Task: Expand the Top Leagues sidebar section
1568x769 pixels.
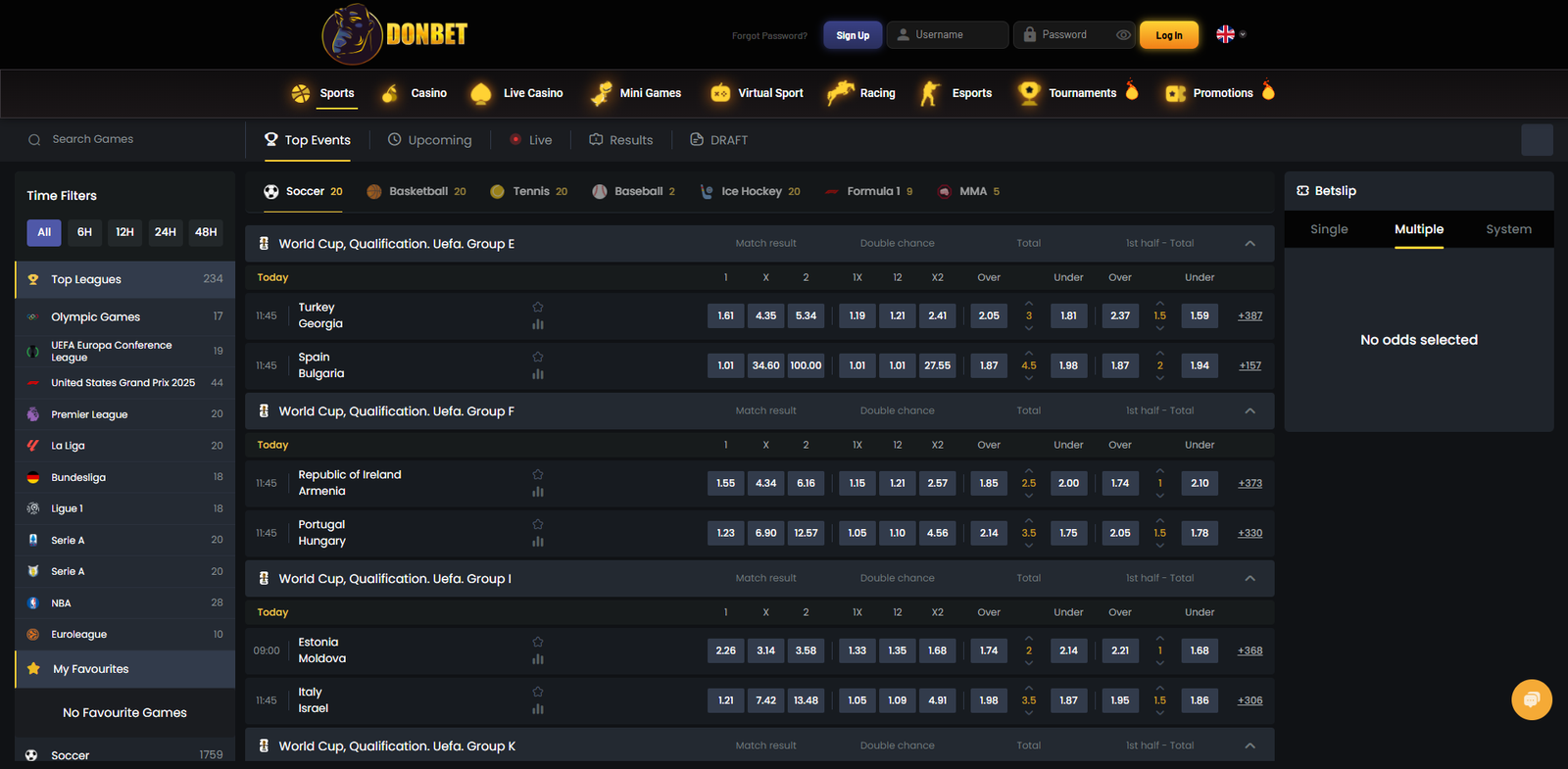Action: point(124,279)
